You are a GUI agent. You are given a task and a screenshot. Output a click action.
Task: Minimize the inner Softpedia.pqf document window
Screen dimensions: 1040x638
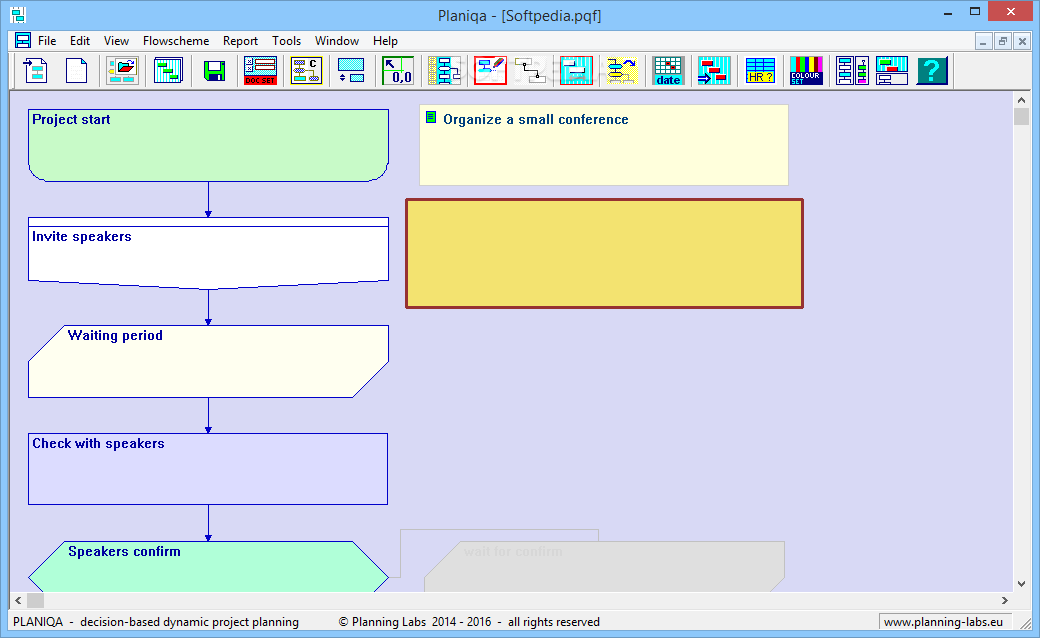(x=983, y=41)
